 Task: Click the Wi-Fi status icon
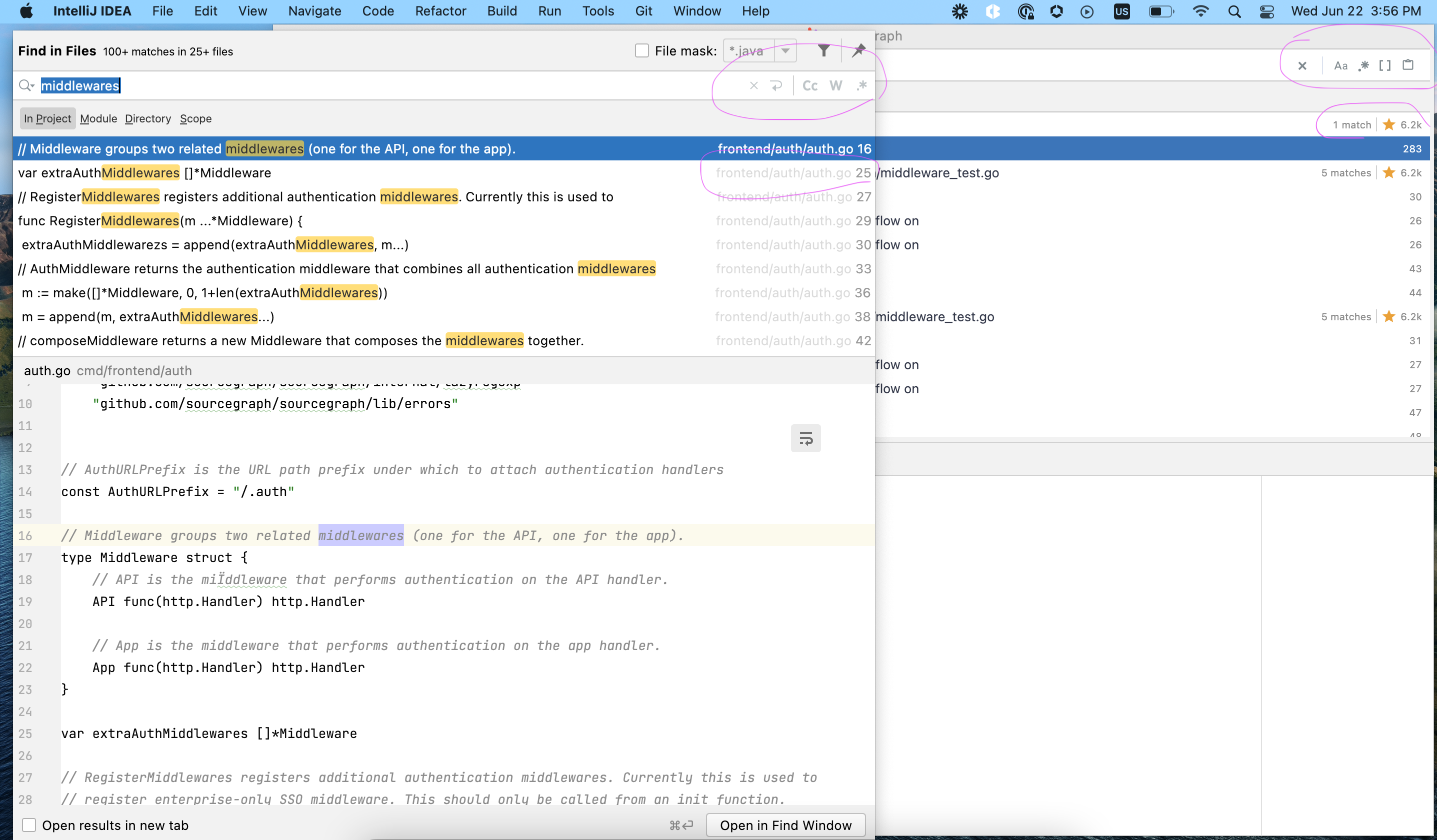coord(1201,11)
